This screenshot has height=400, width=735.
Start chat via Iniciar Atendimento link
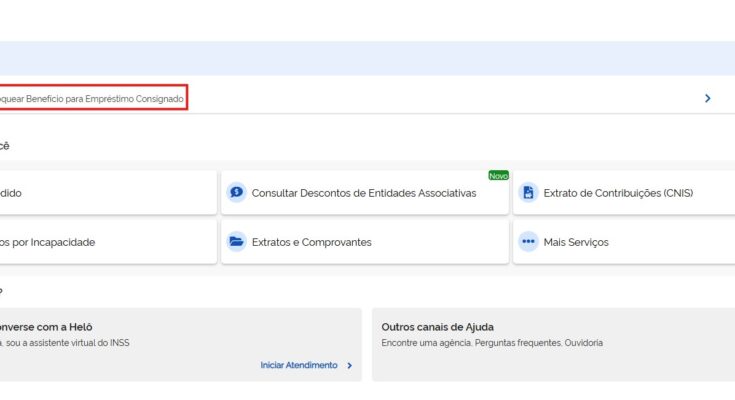point(298,366)
